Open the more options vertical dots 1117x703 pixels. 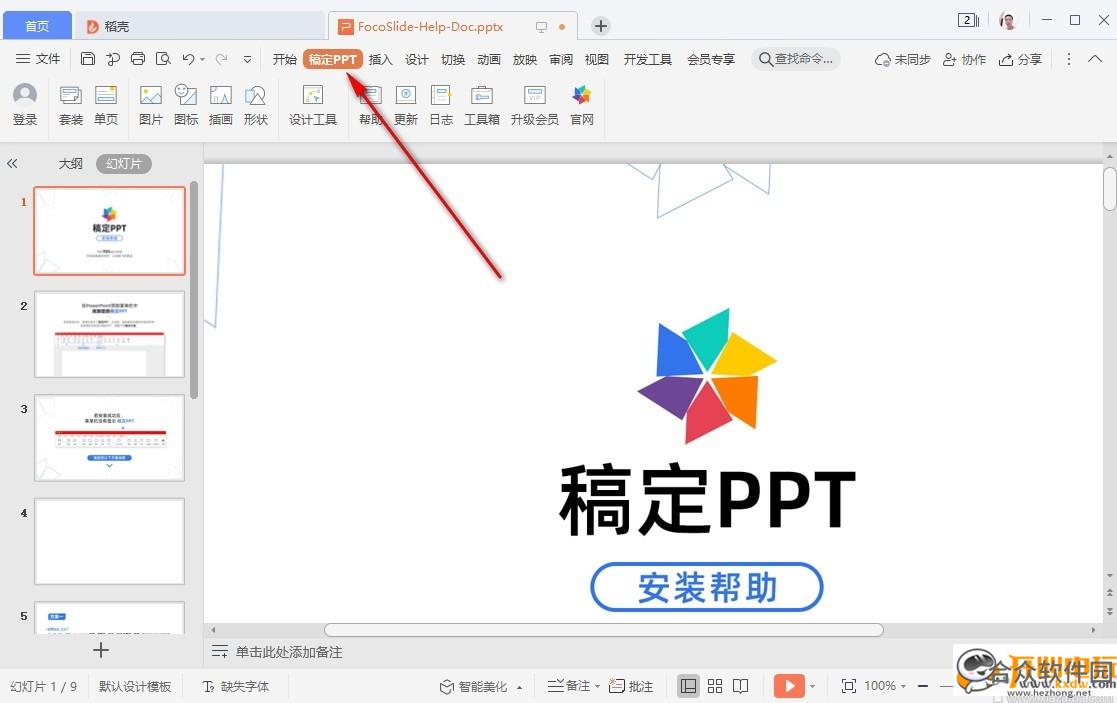point(1069,59)
